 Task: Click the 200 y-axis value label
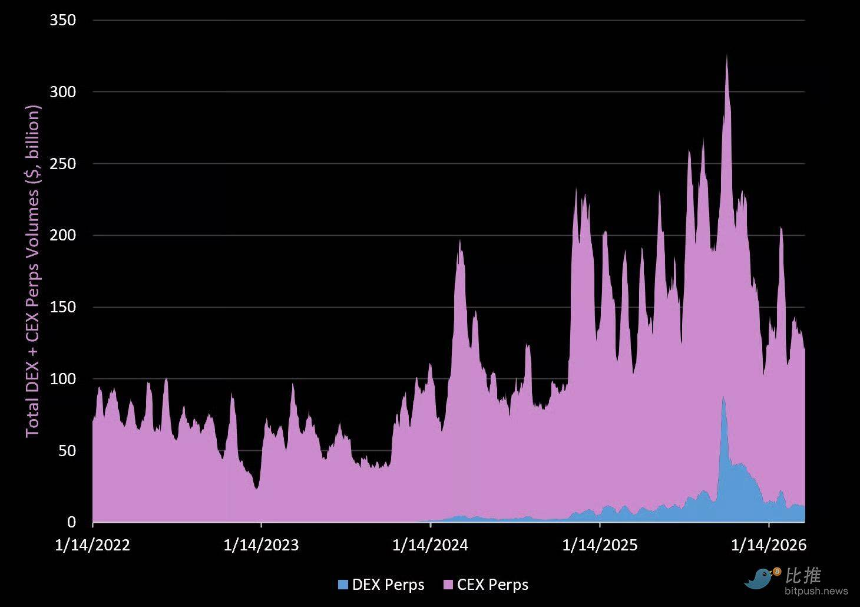click(64, 236)
